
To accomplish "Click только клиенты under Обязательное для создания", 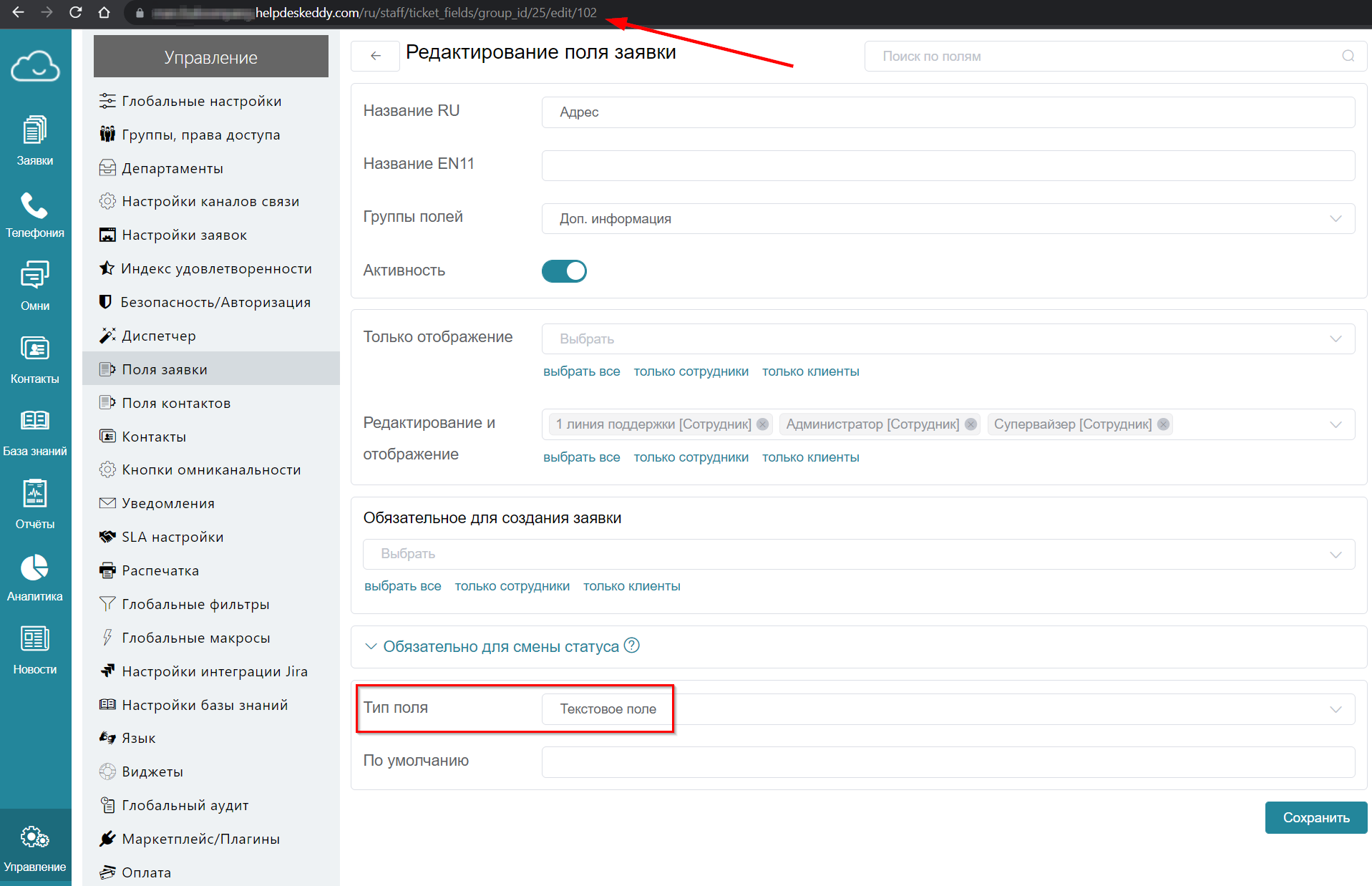I will pos(631,586).
